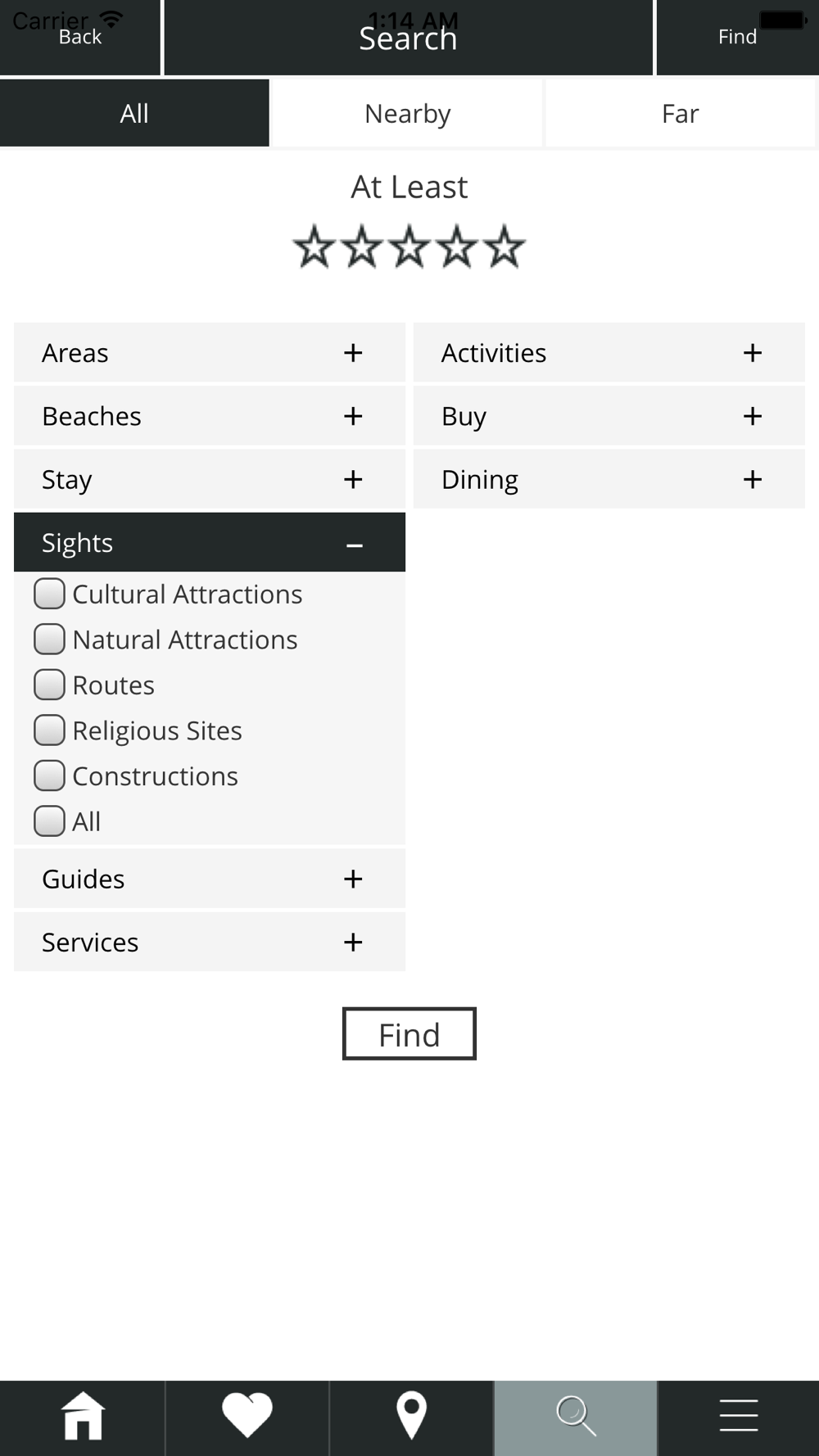
Task: Expand the Beaches category
Action: tap(210, 416)
